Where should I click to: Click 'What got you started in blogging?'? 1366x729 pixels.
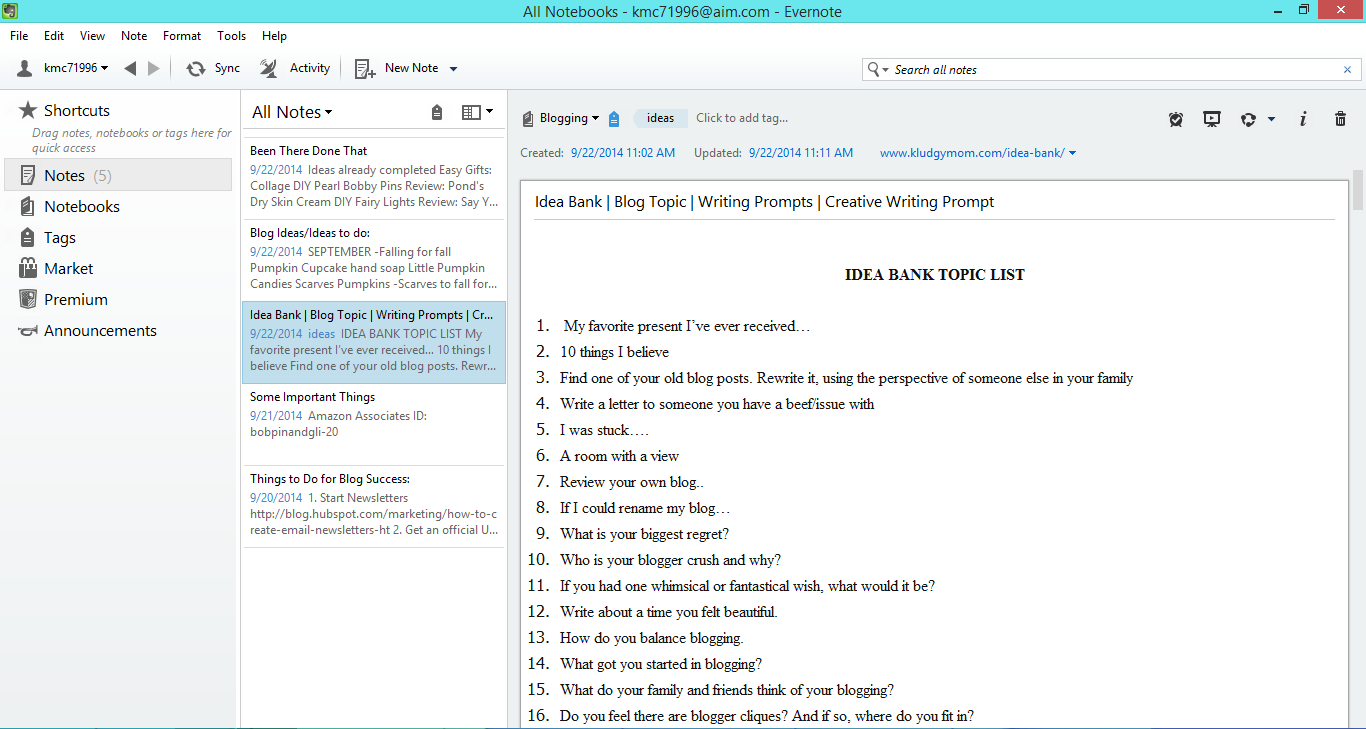(661, 664)
